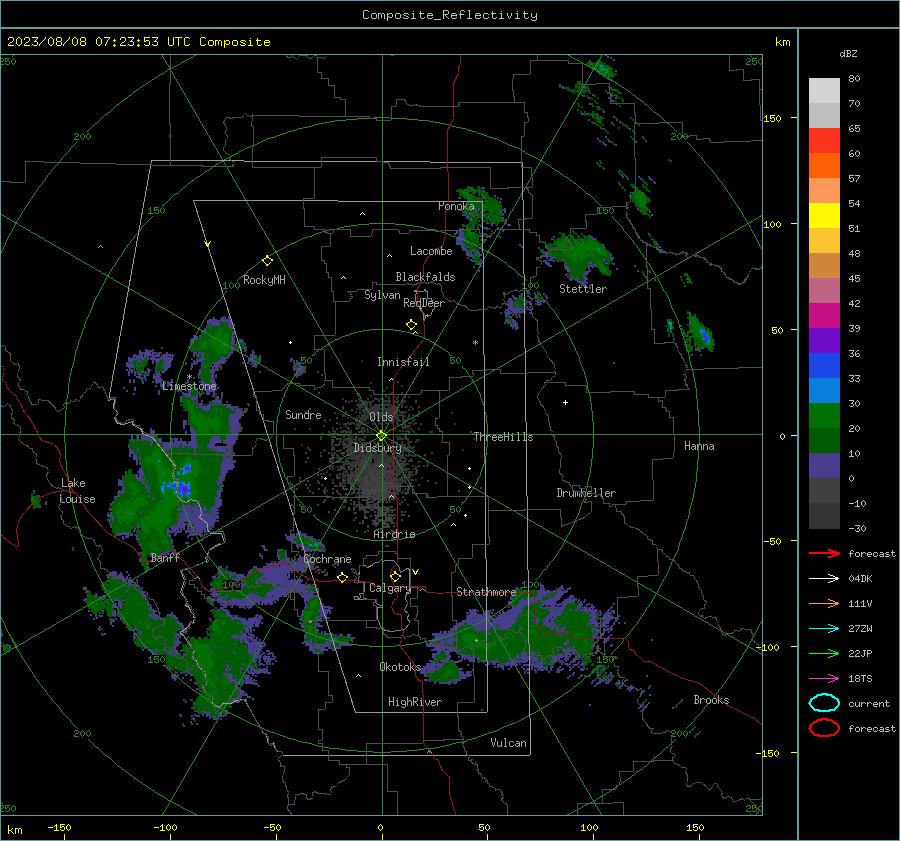Click the yellow diamond marker below RedDeer

click(x=411, y=325)
